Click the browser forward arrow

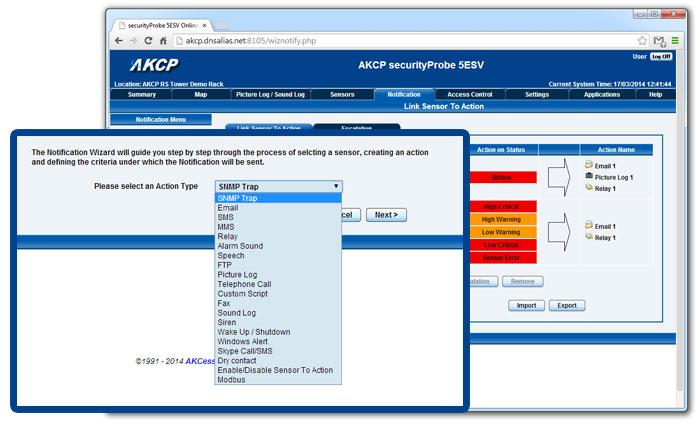pyautogui.click(x=134, y=41)
